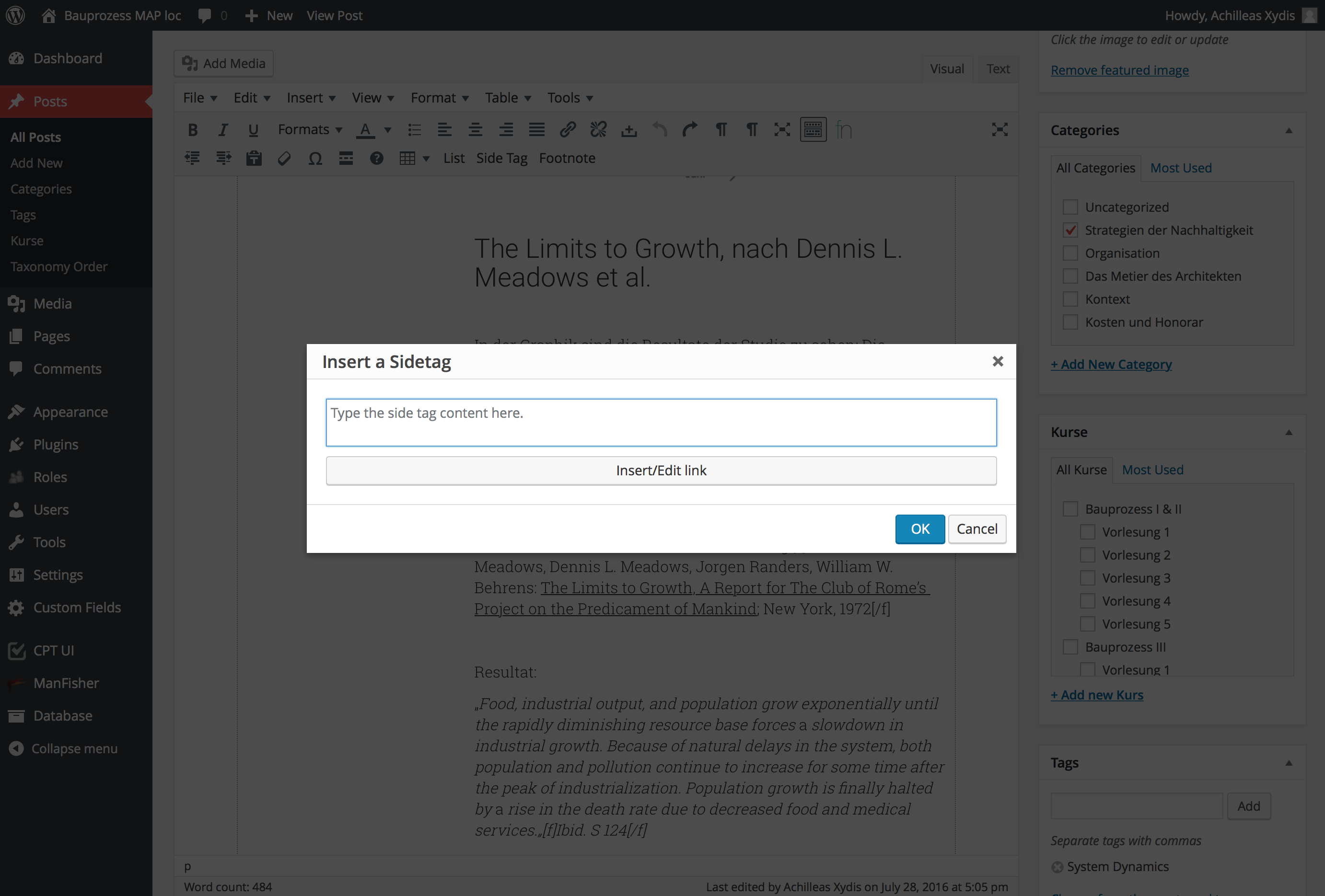This screenshot has width=1325, height=896.
Task: Select Most Used tab in Categories
Action: click(x=1181, y=168)
